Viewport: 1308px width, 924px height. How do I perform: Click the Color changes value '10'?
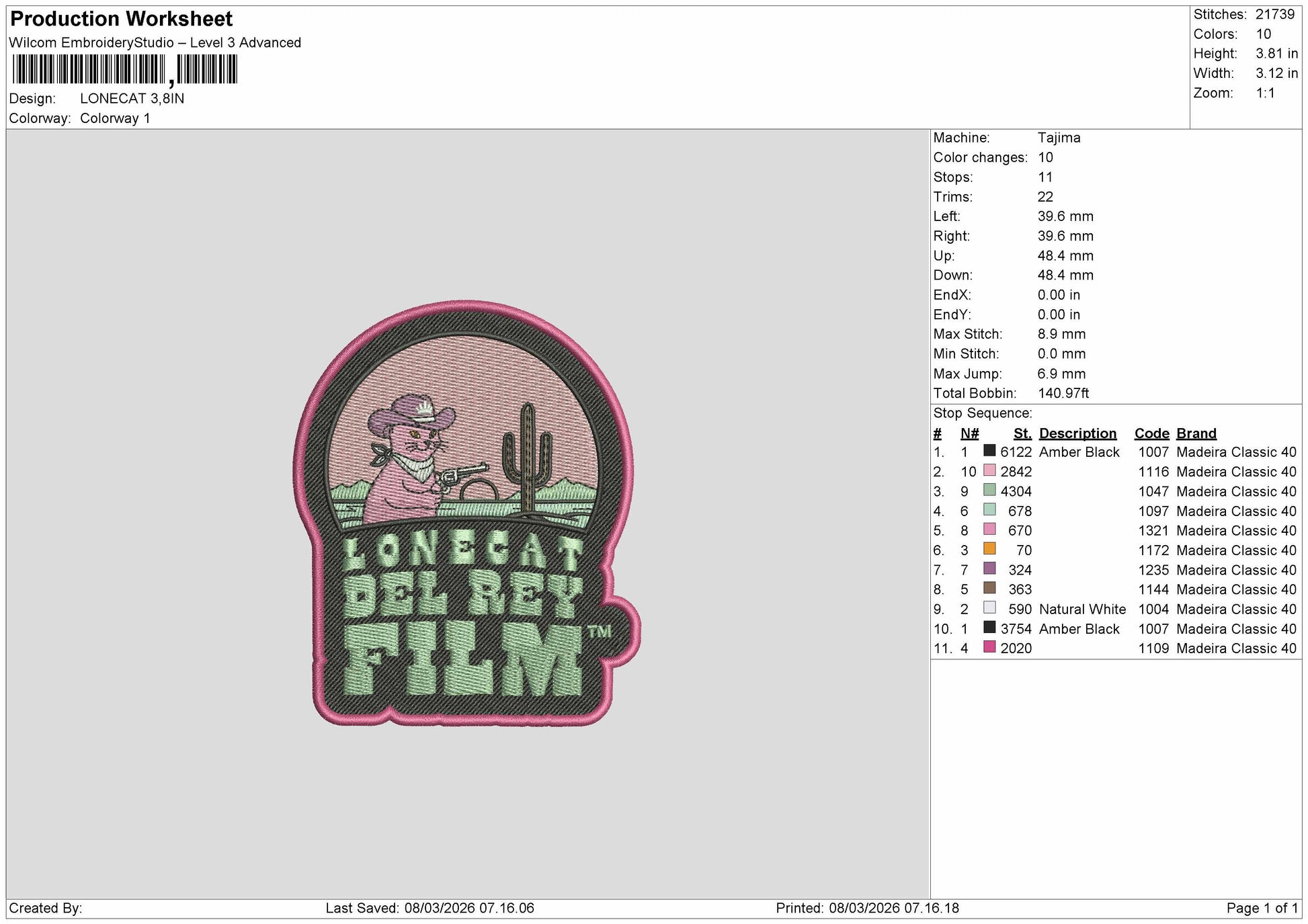(x=1045, y=157)
